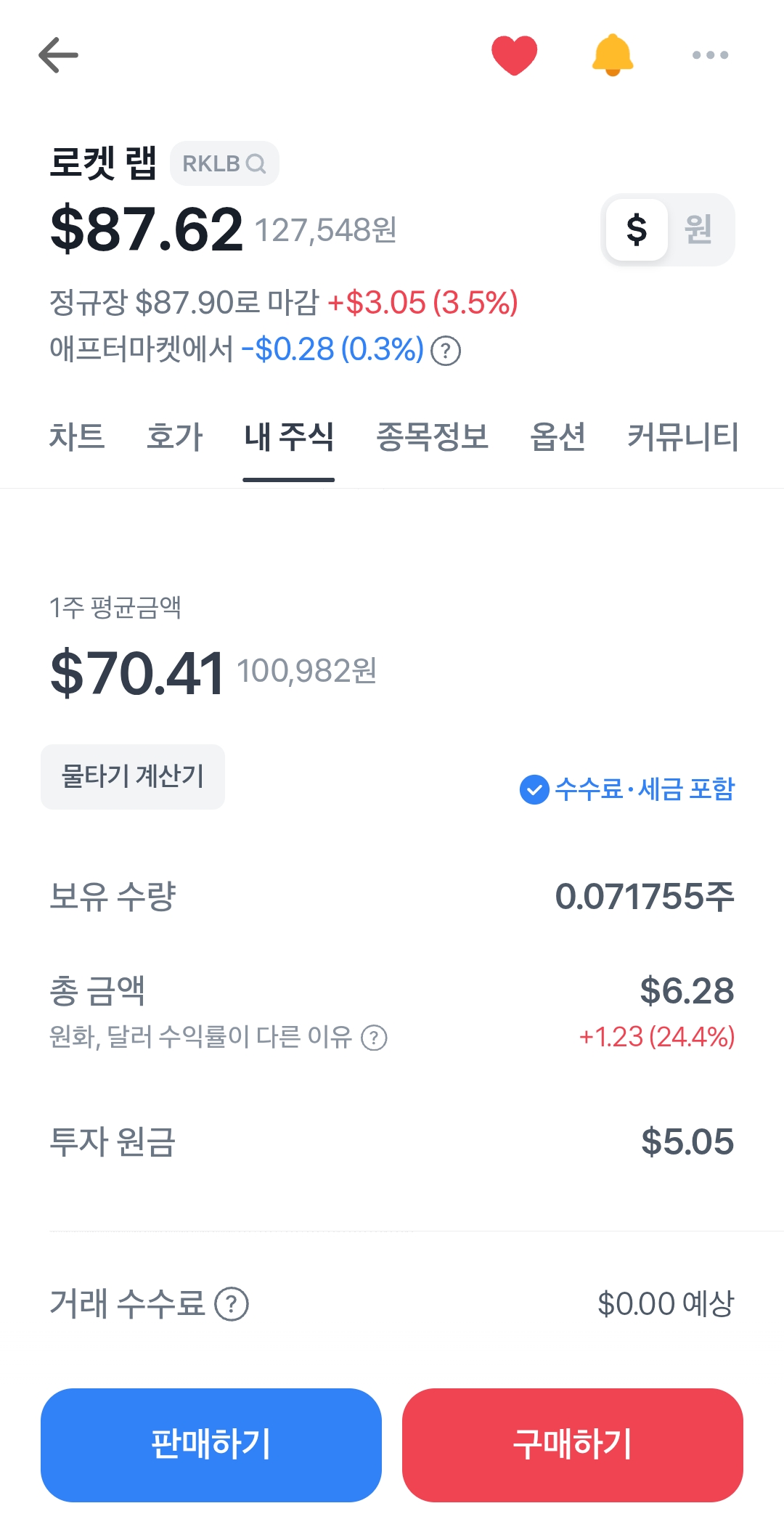The width and height of the screenshot is (784, 1535).
Task: Toggle the red heart favorite icon
Action: (514, 55)
